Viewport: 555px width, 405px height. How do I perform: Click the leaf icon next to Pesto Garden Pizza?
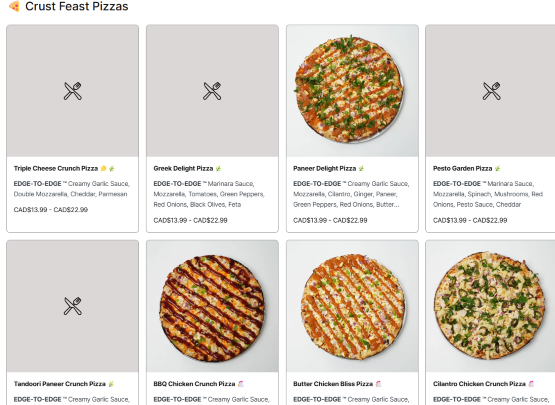tap(498, 169)
